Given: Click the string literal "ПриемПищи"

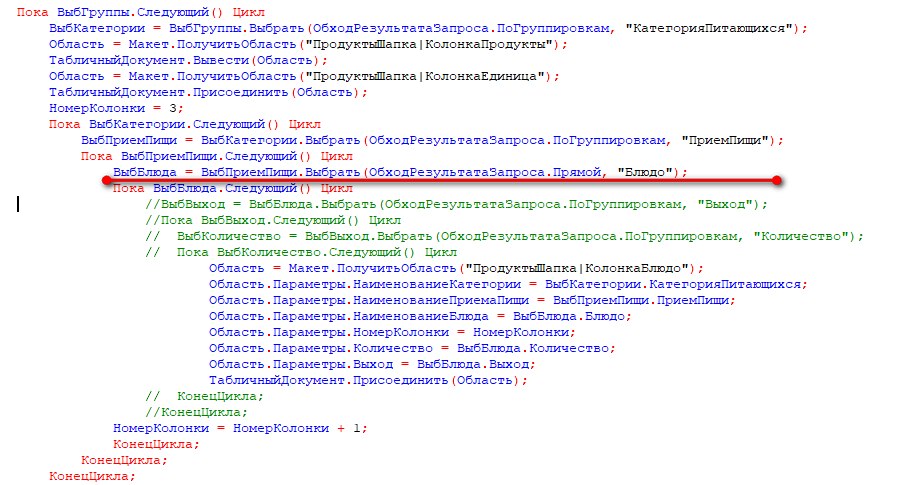Looking at the screenshot, I should [725, 140].
